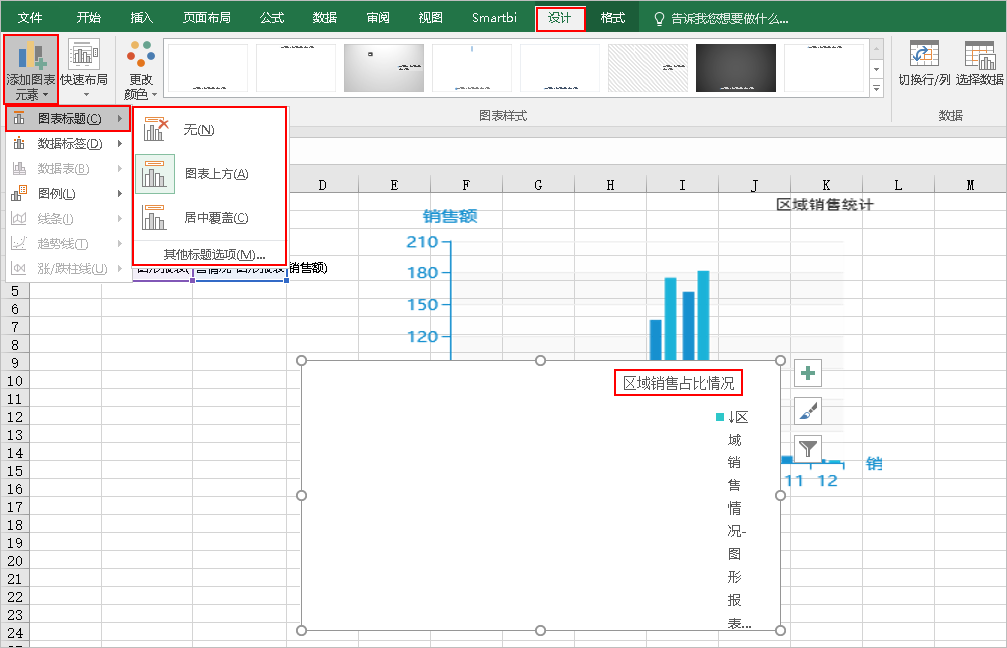Click the 150 axis label on bar chart

422,304
